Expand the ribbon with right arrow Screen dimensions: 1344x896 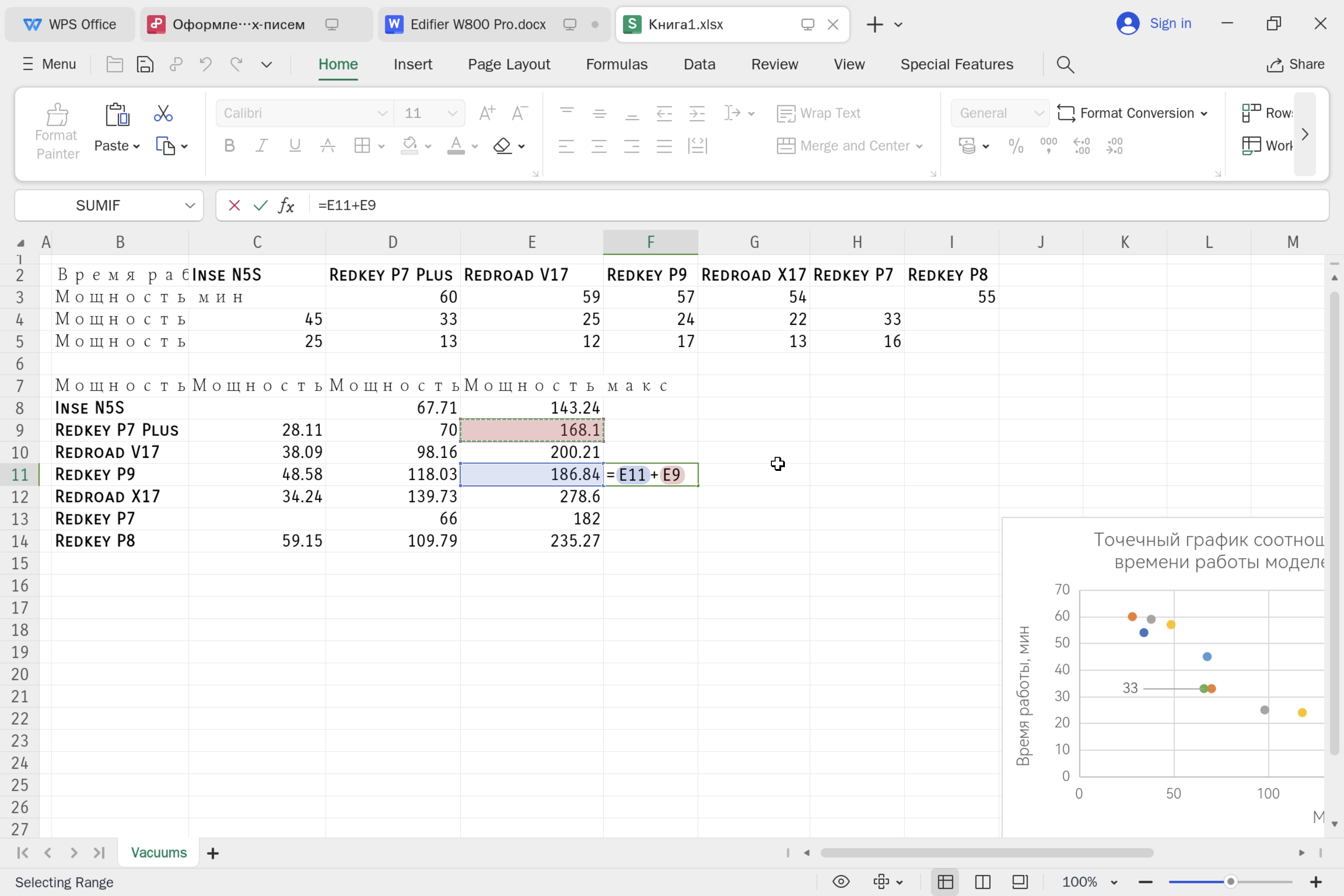tap(1305, 134)
